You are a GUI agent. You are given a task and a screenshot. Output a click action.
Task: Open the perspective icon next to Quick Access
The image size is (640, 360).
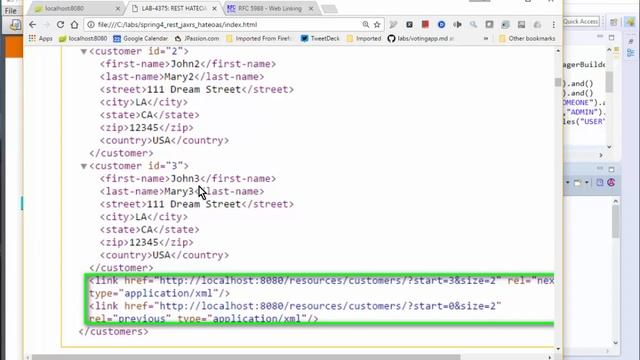tap(613, 22)
